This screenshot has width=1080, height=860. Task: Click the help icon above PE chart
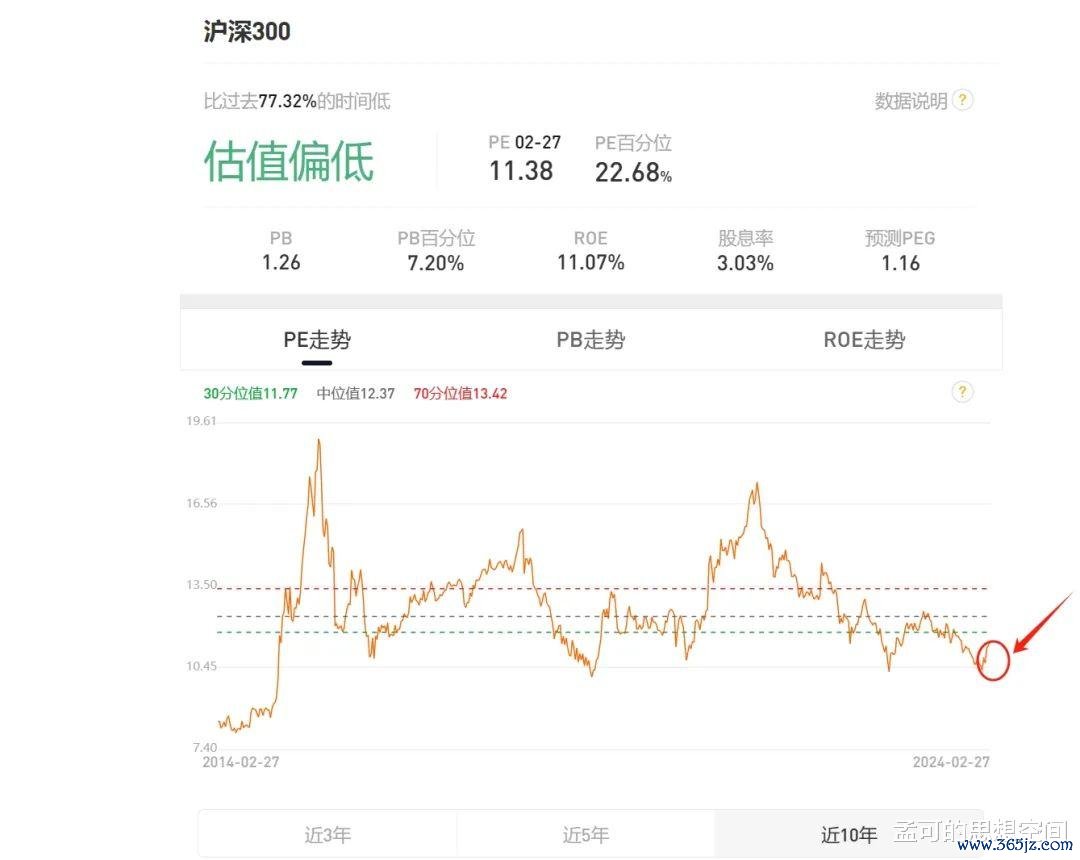coord(962,392)
